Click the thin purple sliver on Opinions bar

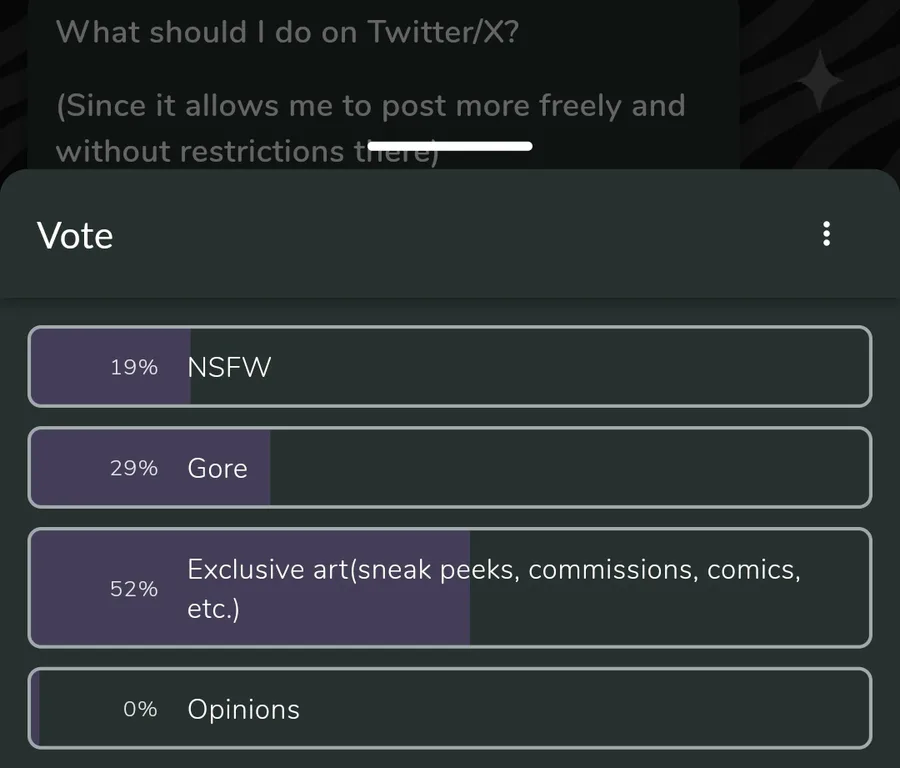coord(35,709)
